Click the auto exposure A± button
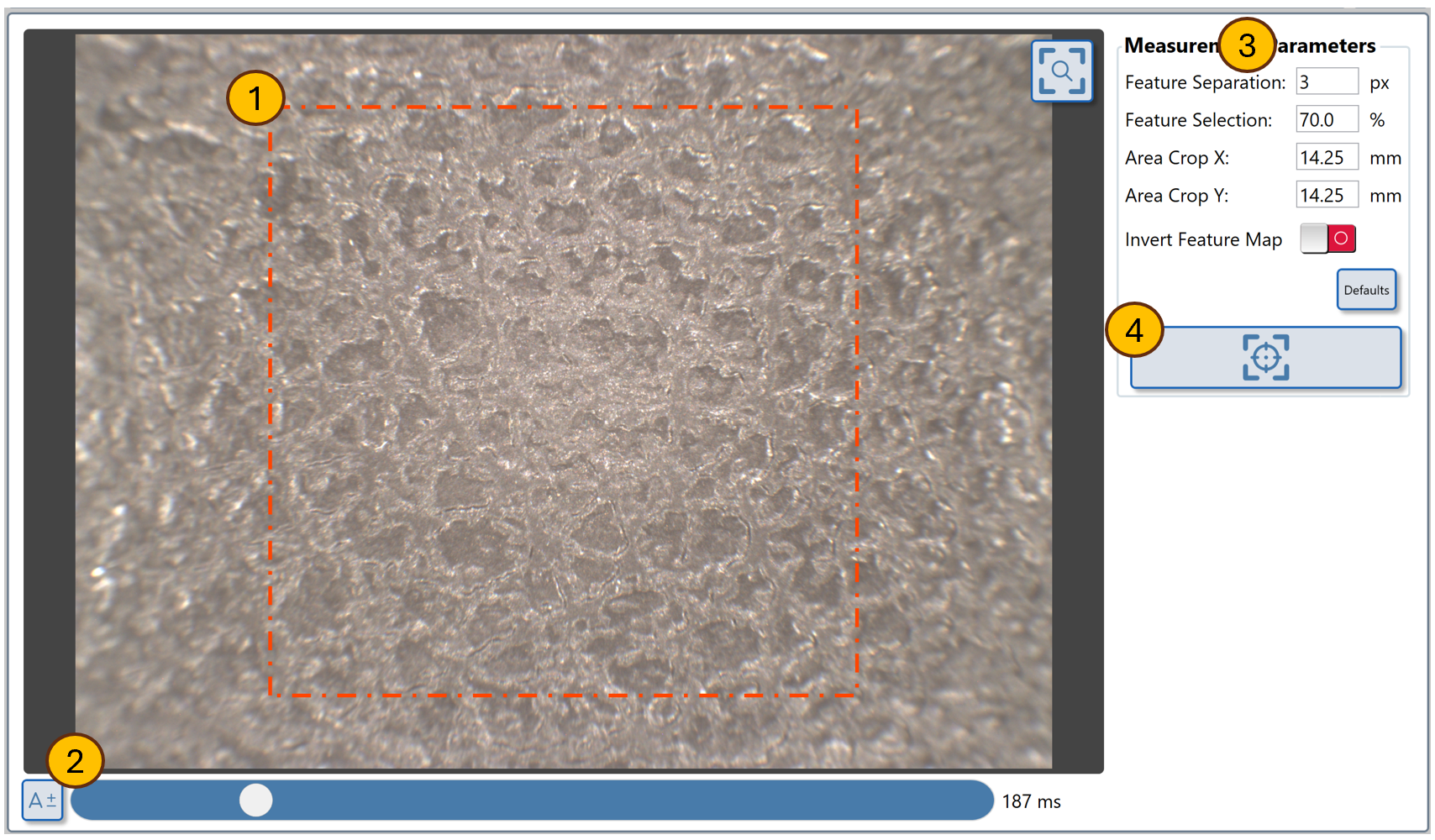The image size is (1435, 840). click(x=42, y=801)
